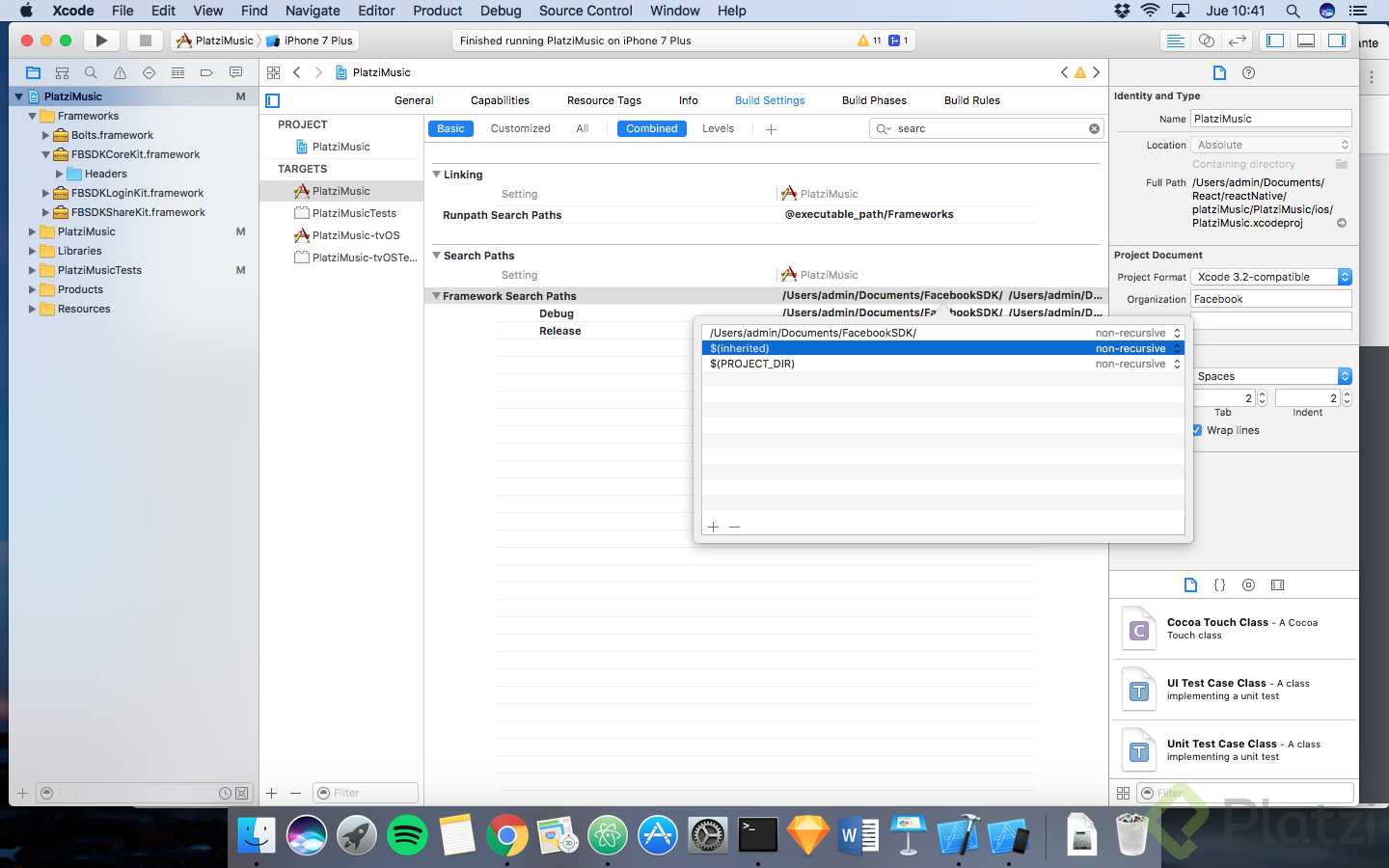Switch to the Build Phases tab
1389x868 pixels.
point(874,100)
